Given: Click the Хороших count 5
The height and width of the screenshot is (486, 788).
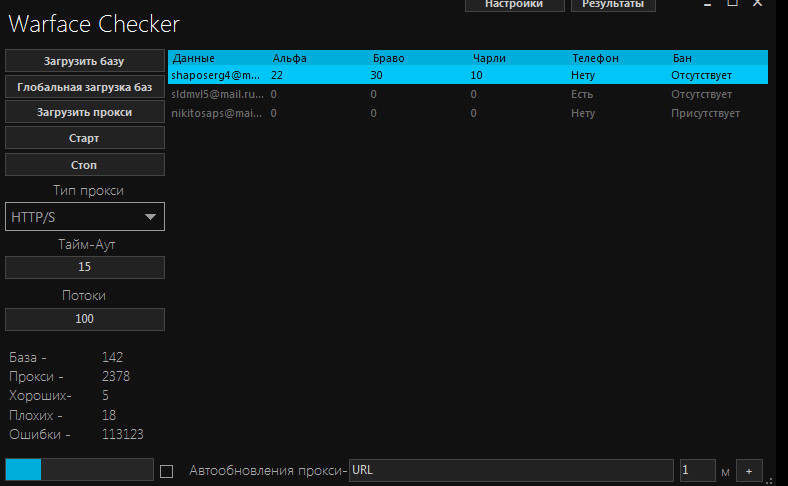Looking at the screenshot, I should coord(105,396).
